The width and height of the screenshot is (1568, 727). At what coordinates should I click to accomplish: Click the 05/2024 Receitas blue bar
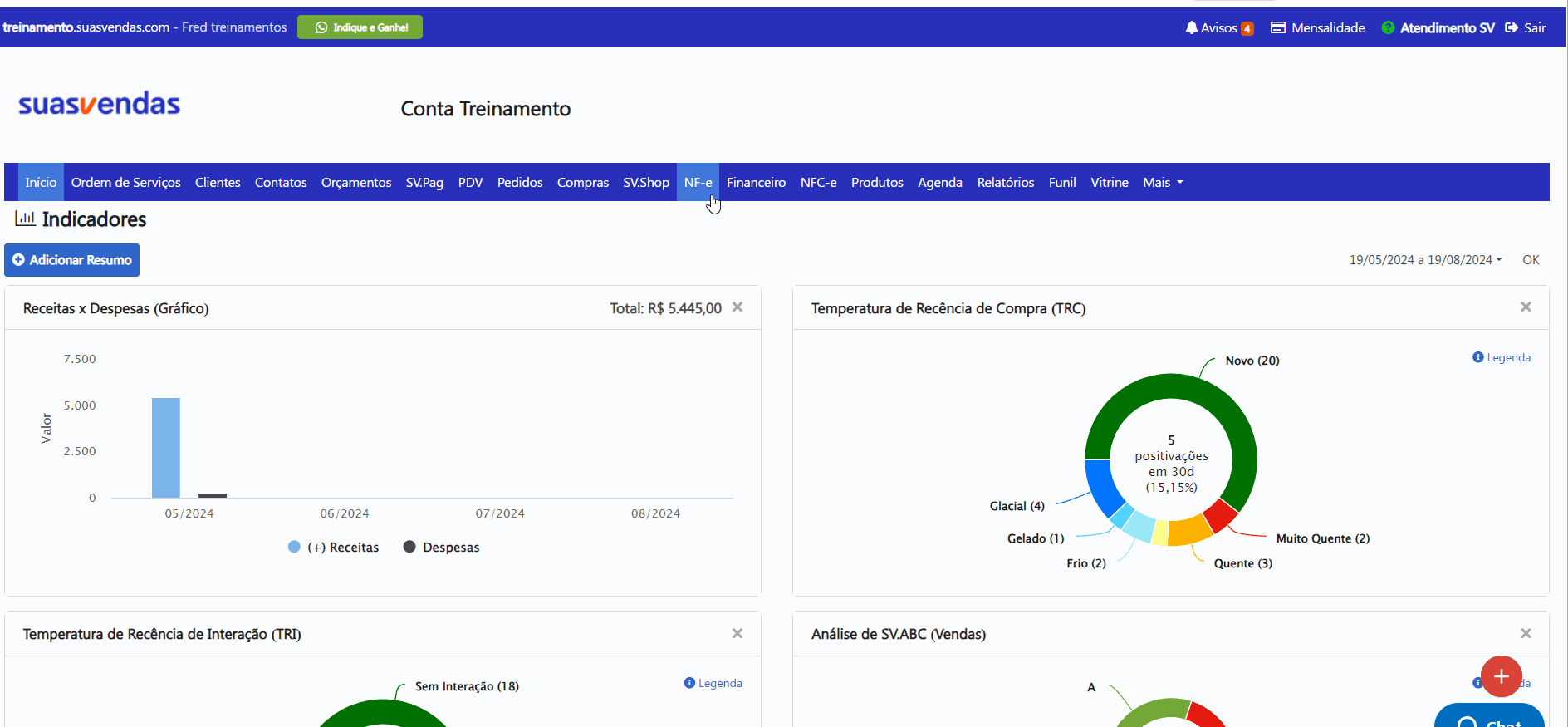[166, 448]
